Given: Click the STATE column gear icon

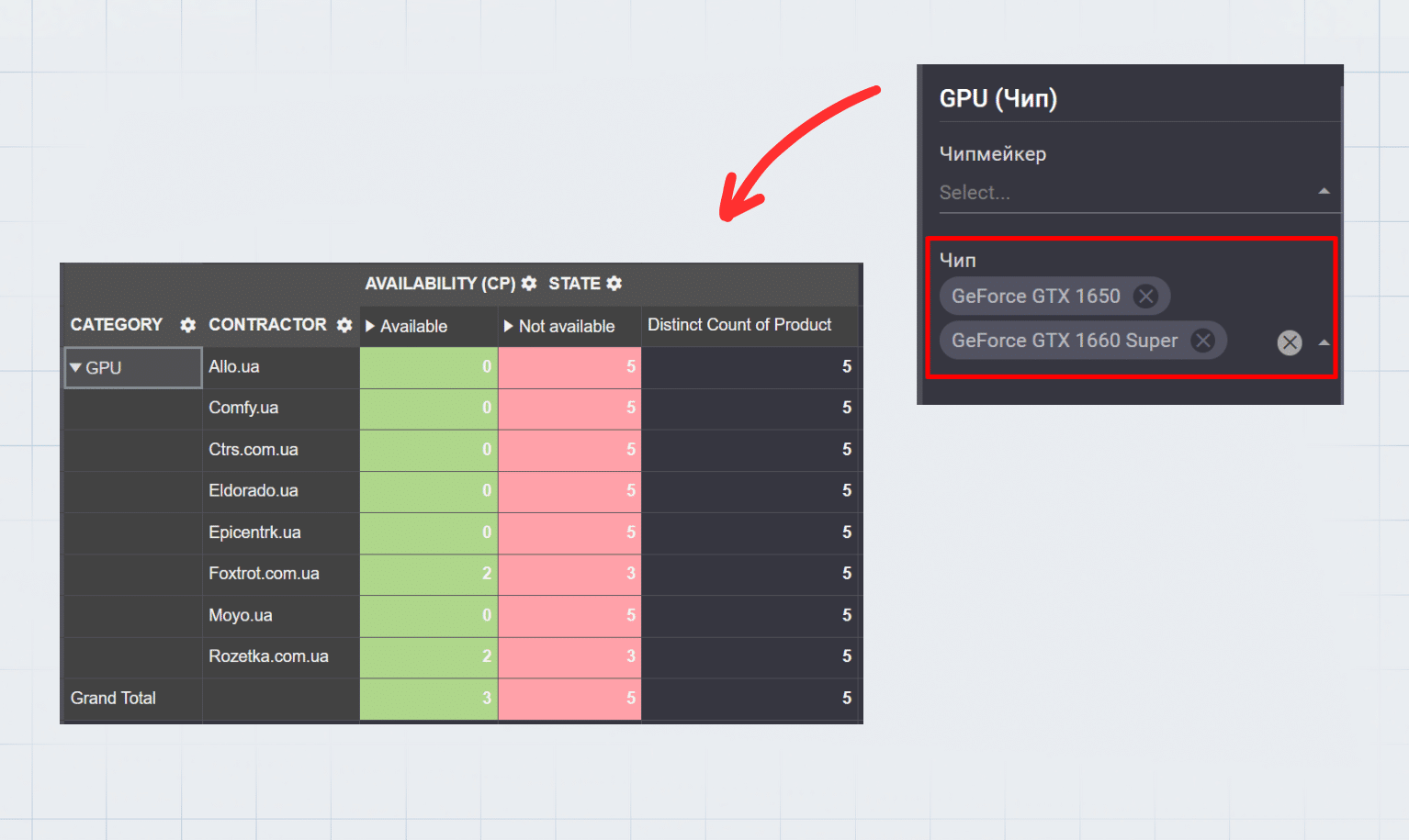Looking at the screenshot, I should pyautogui.click(x=614, y=284).
